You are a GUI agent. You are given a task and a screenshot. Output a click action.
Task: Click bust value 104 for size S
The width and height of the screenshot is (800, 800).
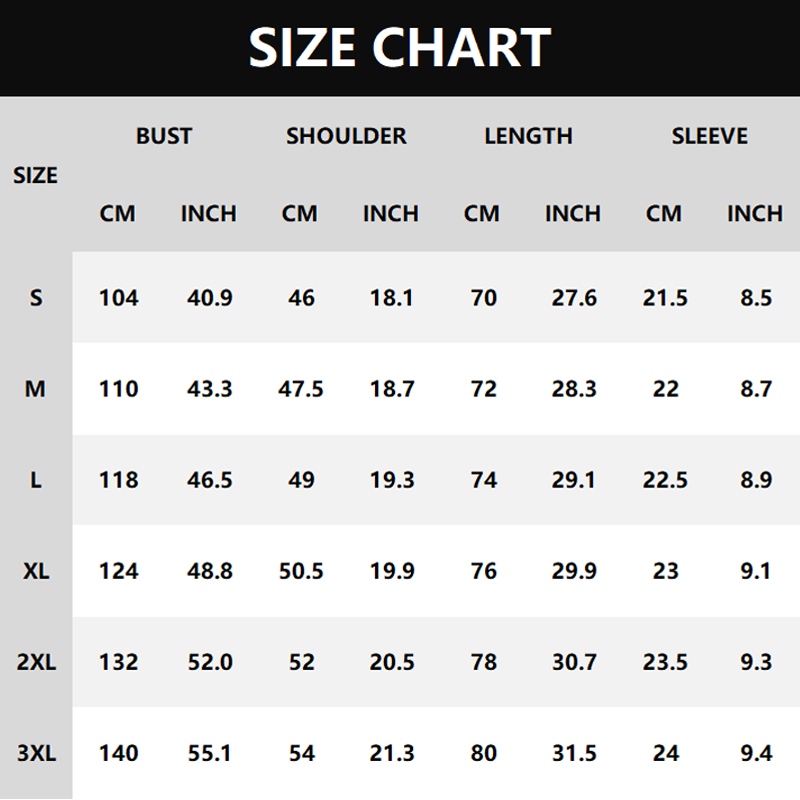pos(118,297)
